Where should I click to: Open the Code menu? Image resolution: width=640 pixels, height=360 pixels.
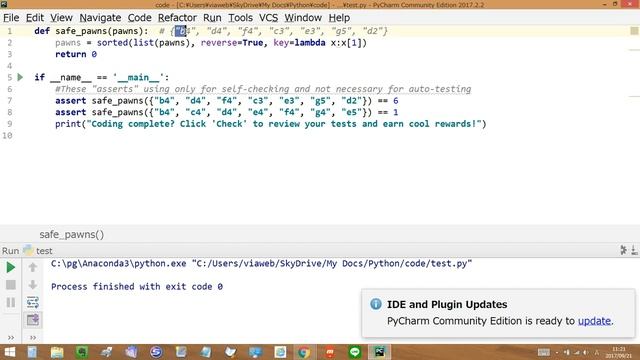pos(140,18)
